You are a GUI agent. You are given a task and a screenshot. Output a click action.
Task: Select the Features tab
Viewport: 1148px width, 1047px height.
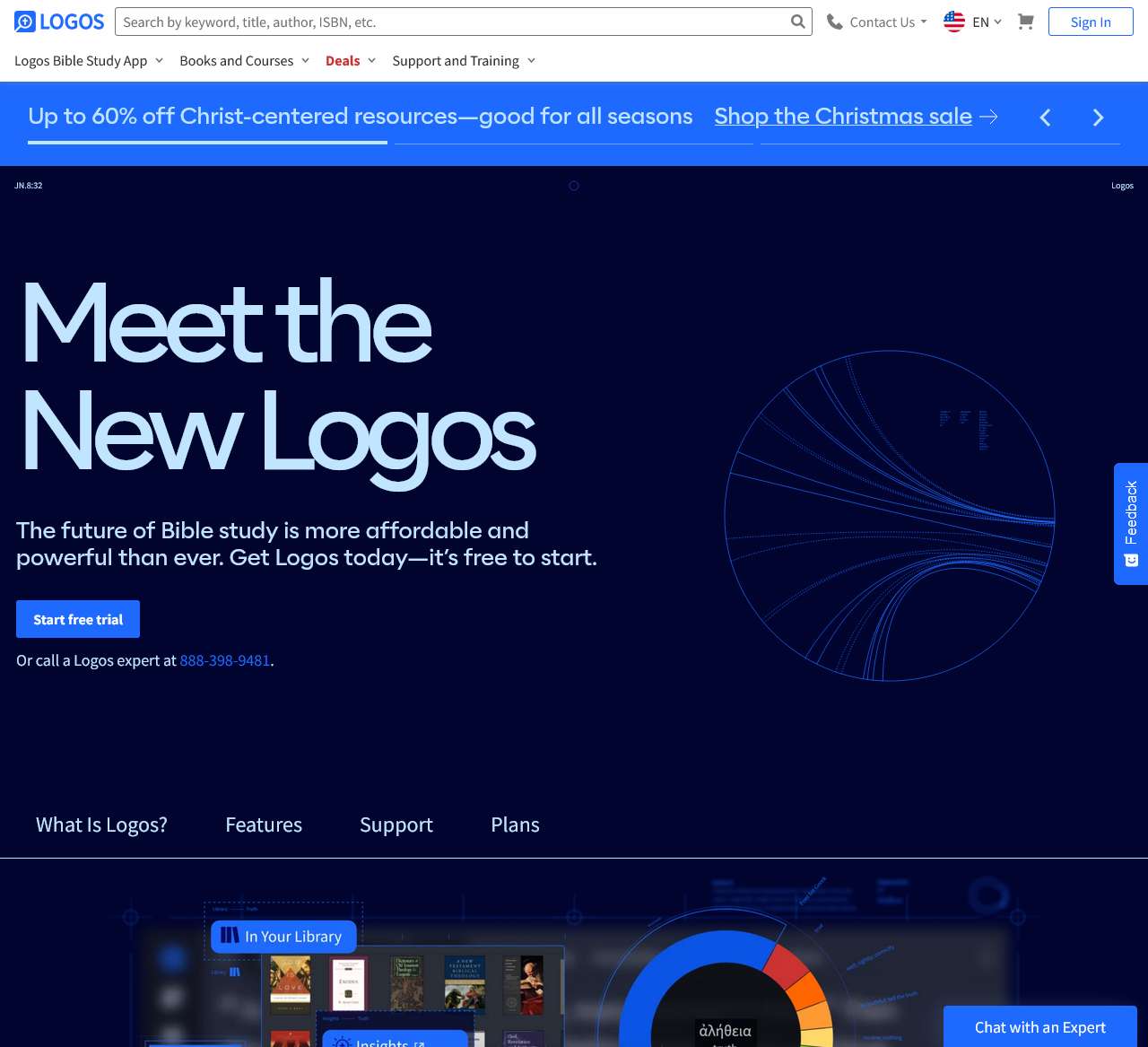click(264, 825)
